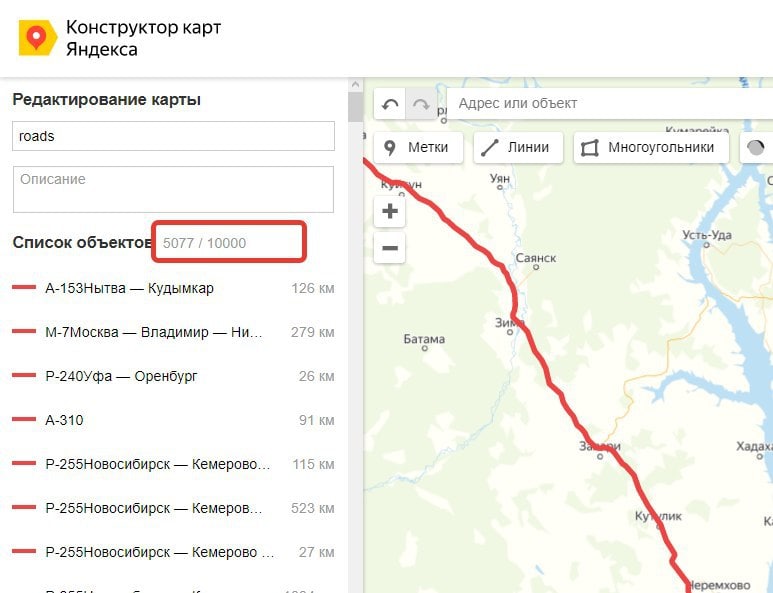Select the Многоугольники polygon tool
Screen dimensions: 773x593
click(x=651, y=147)
